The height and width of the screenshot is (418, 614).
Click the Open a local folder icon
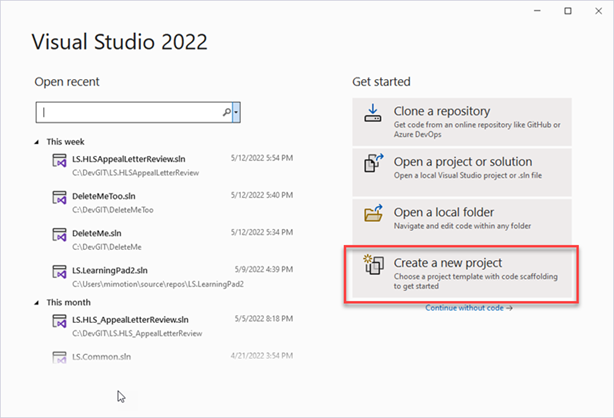tap(374, 214)
